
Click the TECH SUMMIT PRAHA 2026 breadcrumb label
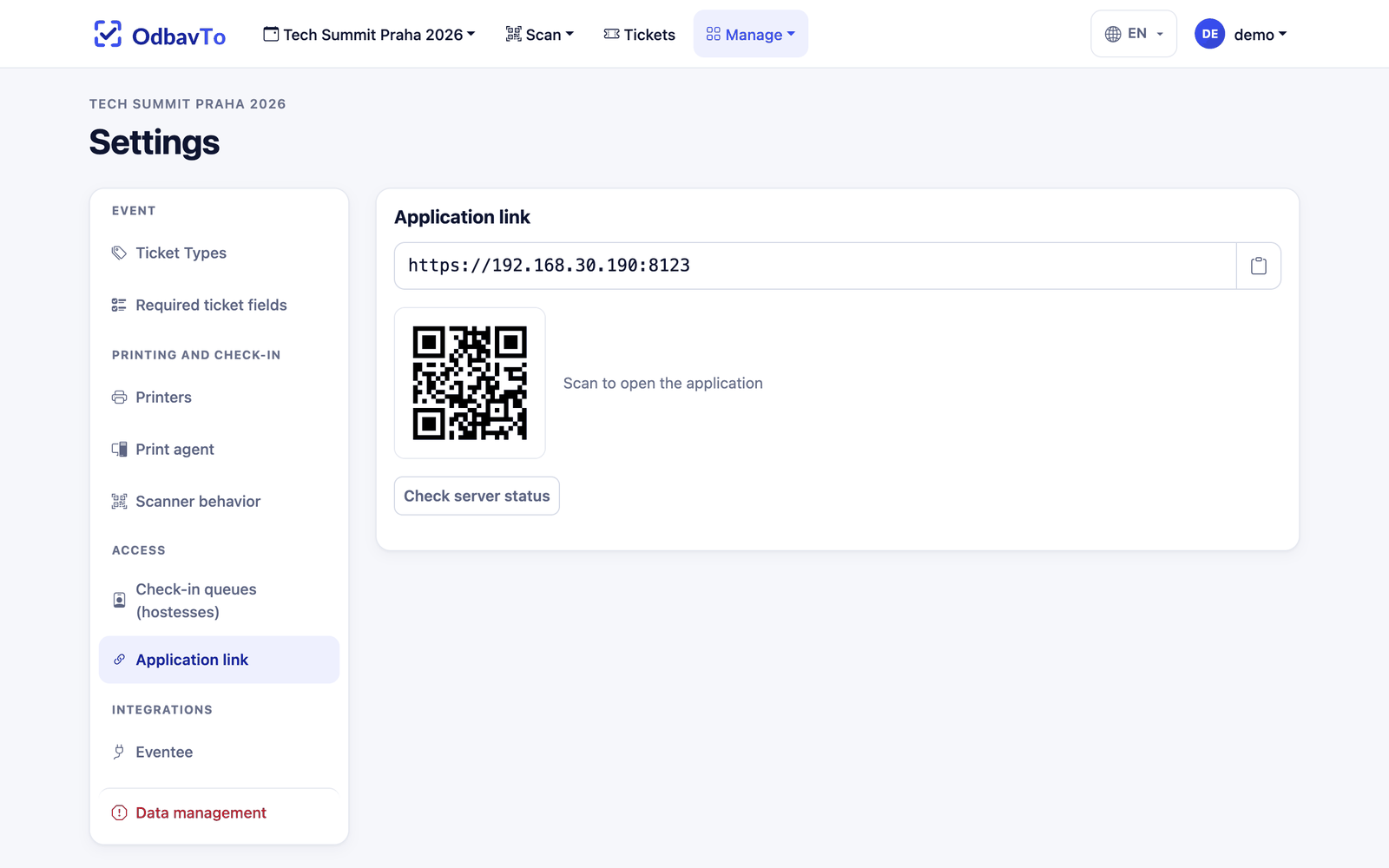(188, 104)
